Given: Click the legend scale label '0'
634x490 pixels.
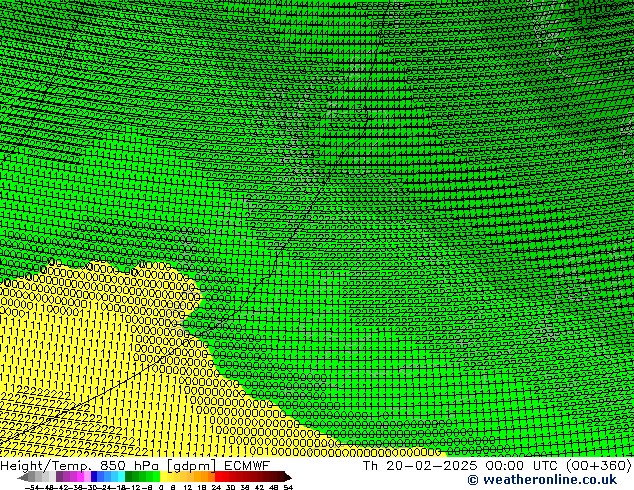Looking at the screenshot, I should pos(161,487).
